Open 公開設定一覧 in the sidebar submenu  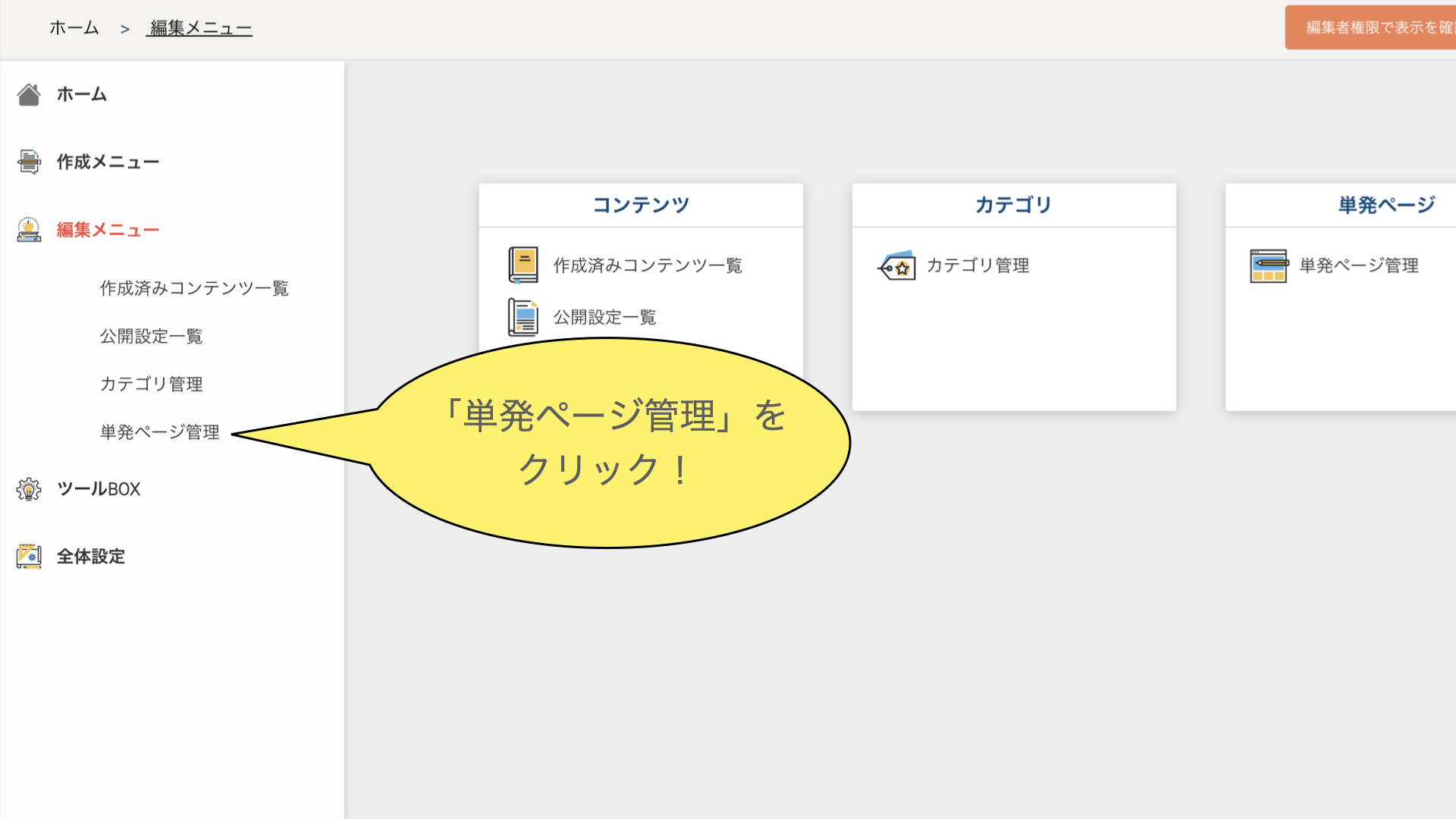[151, 336]
